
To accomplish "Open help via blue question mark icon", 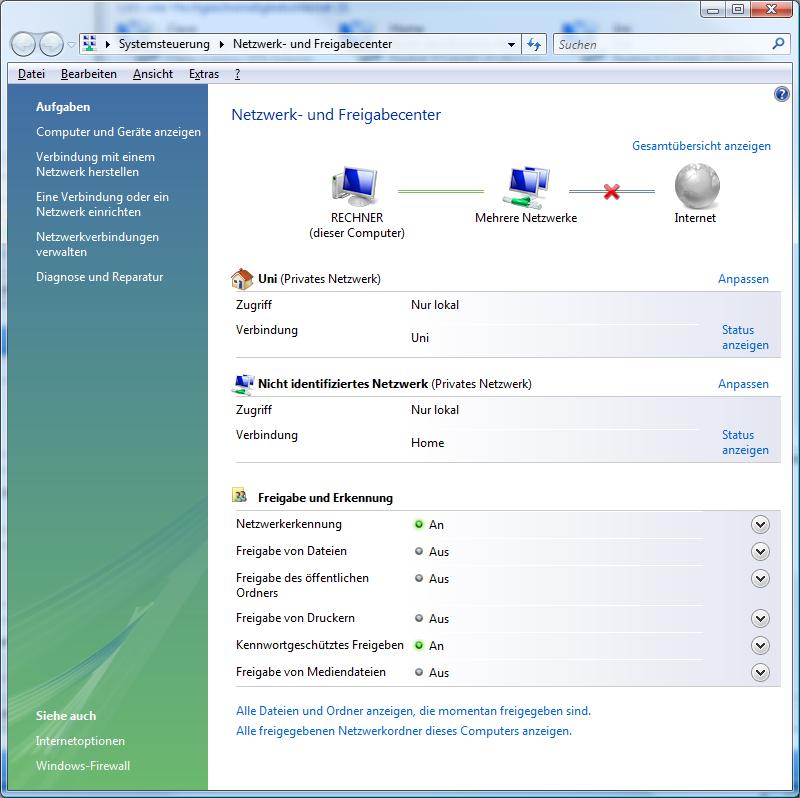I will (x=781, y=94).
